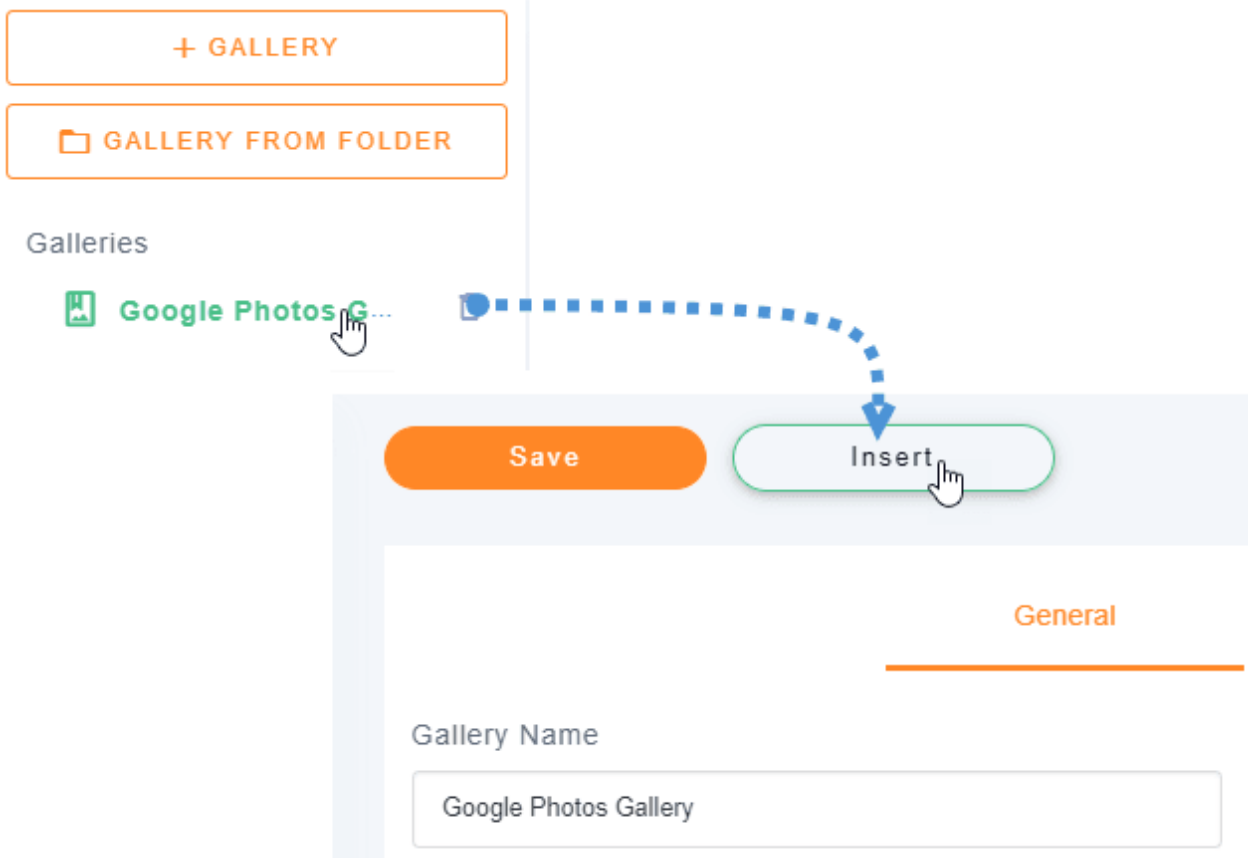Create a new gallery with + GALLERY
This screenshot has width=1248, height=858.
tap(256, 48)
